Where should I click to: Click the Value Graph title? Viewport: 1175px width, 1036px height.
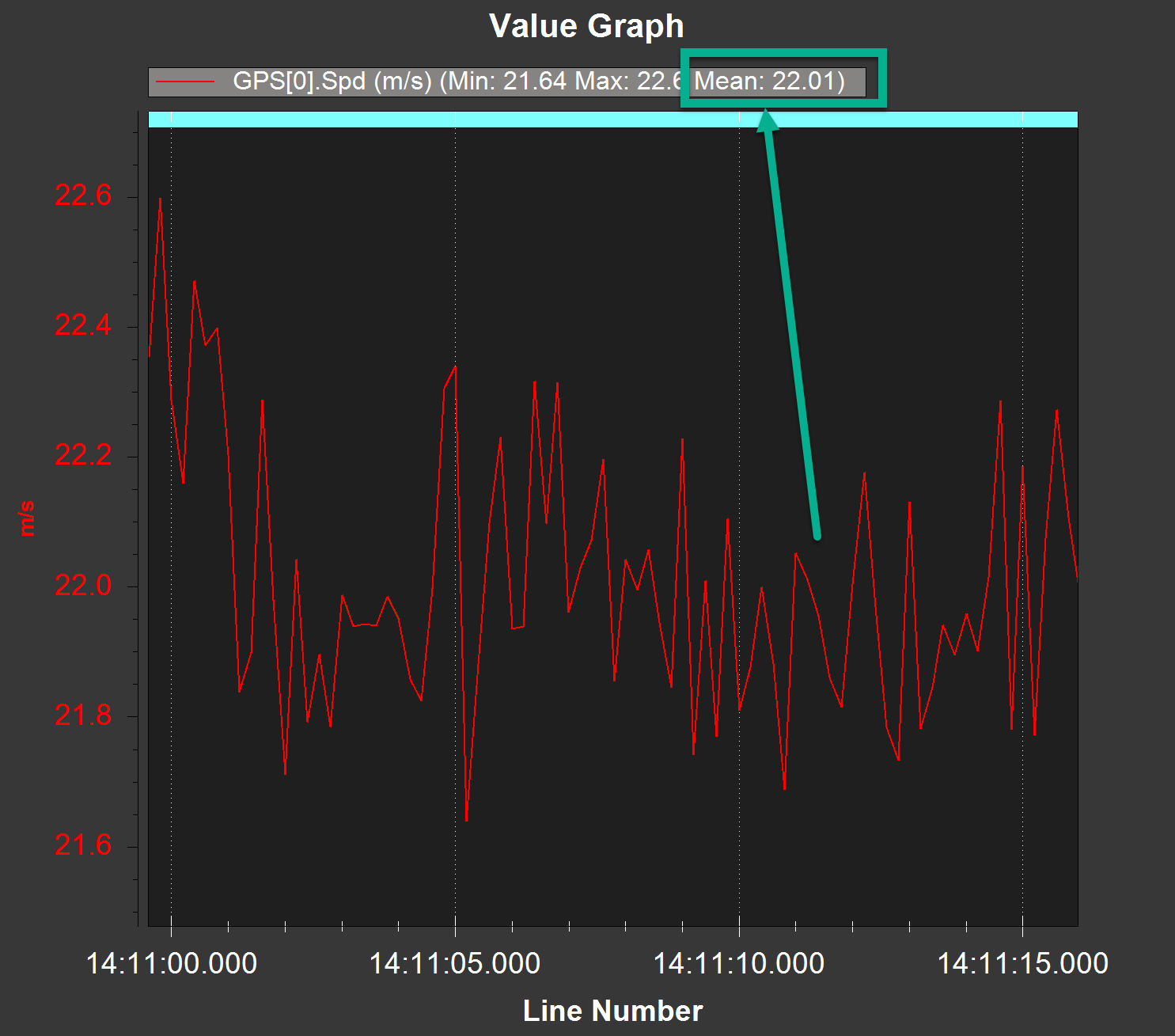point(587,25)
